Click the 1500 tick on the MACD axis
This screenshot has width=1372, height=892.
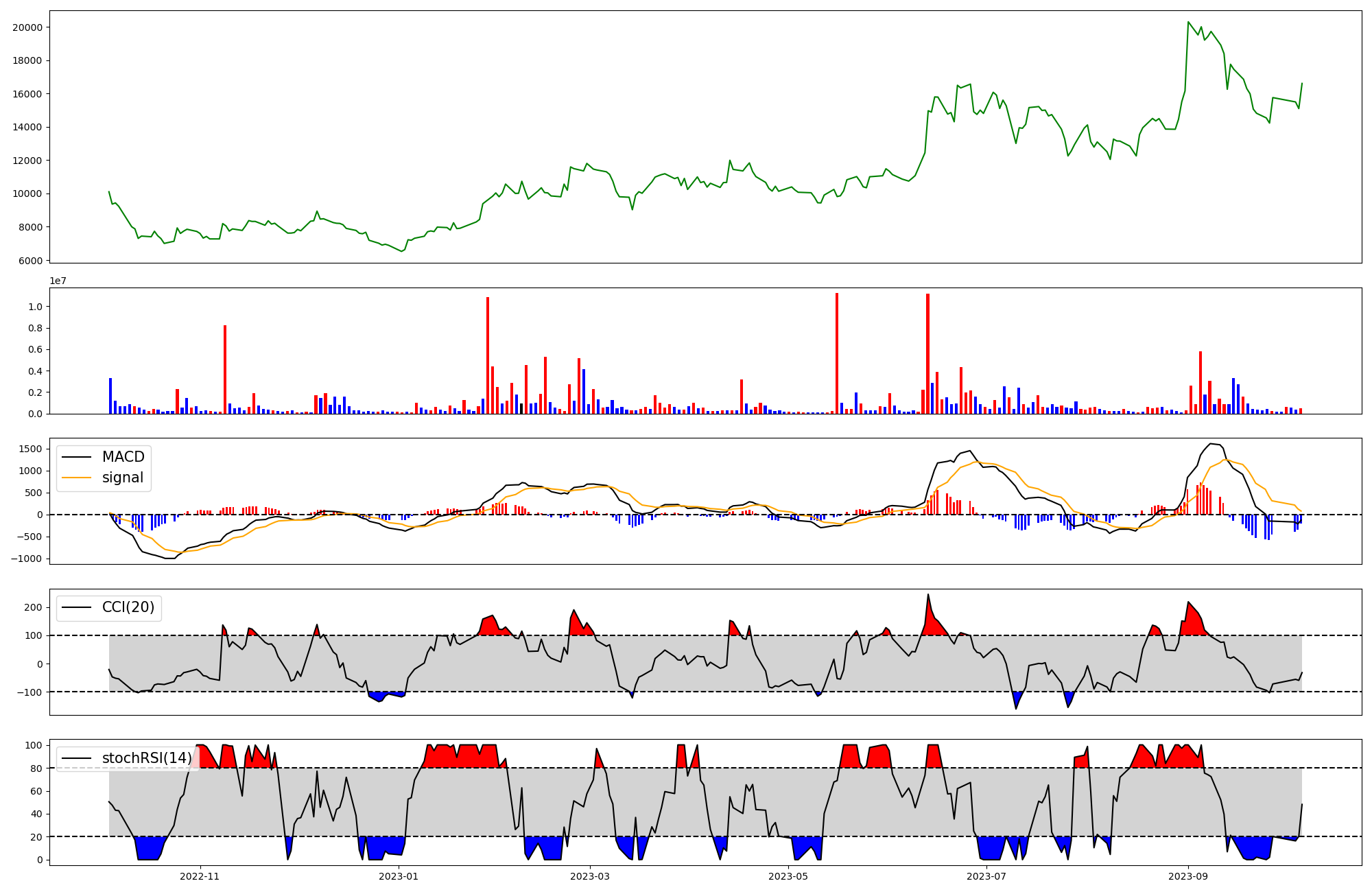(30, 449)
